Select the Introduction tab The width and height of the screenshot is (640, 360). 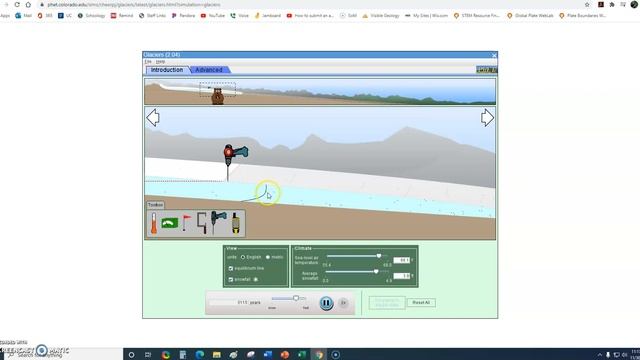[x=167, y=70]
